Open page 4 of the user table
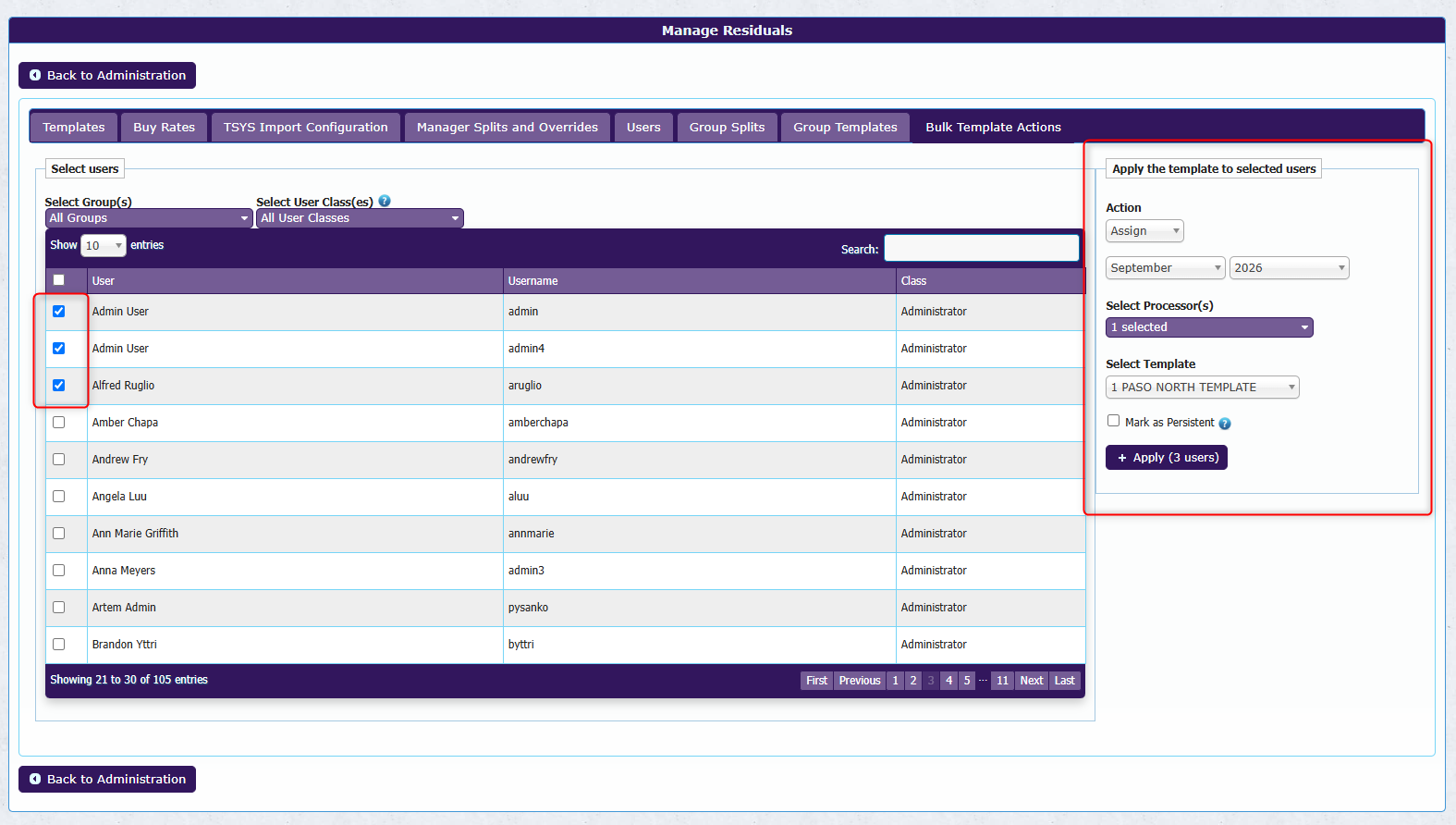Image resolution: width=1456 pixels, height=825 pixels. click(x=948, y=681)
